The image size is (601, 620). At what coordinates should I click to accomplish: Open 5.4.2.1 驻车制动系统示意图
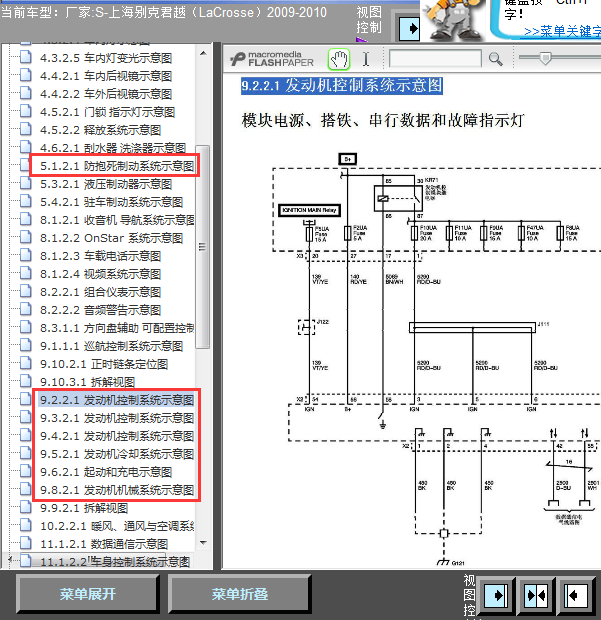pyautogui.click(x=112, y=202)
